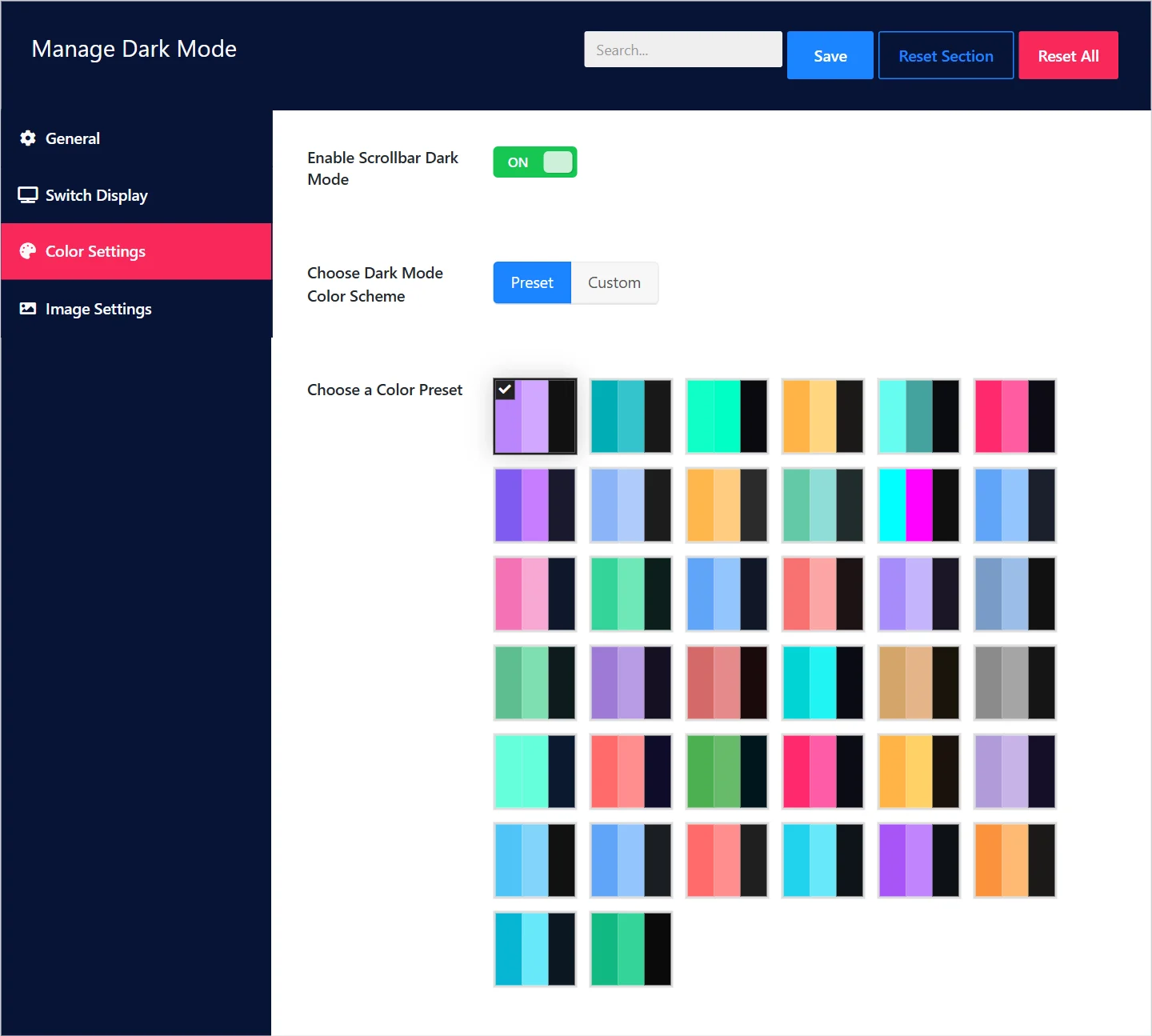This screenshot has height=1036, width=1152.
Task: Choose the tan beige color preset
Action: point(919,682)
